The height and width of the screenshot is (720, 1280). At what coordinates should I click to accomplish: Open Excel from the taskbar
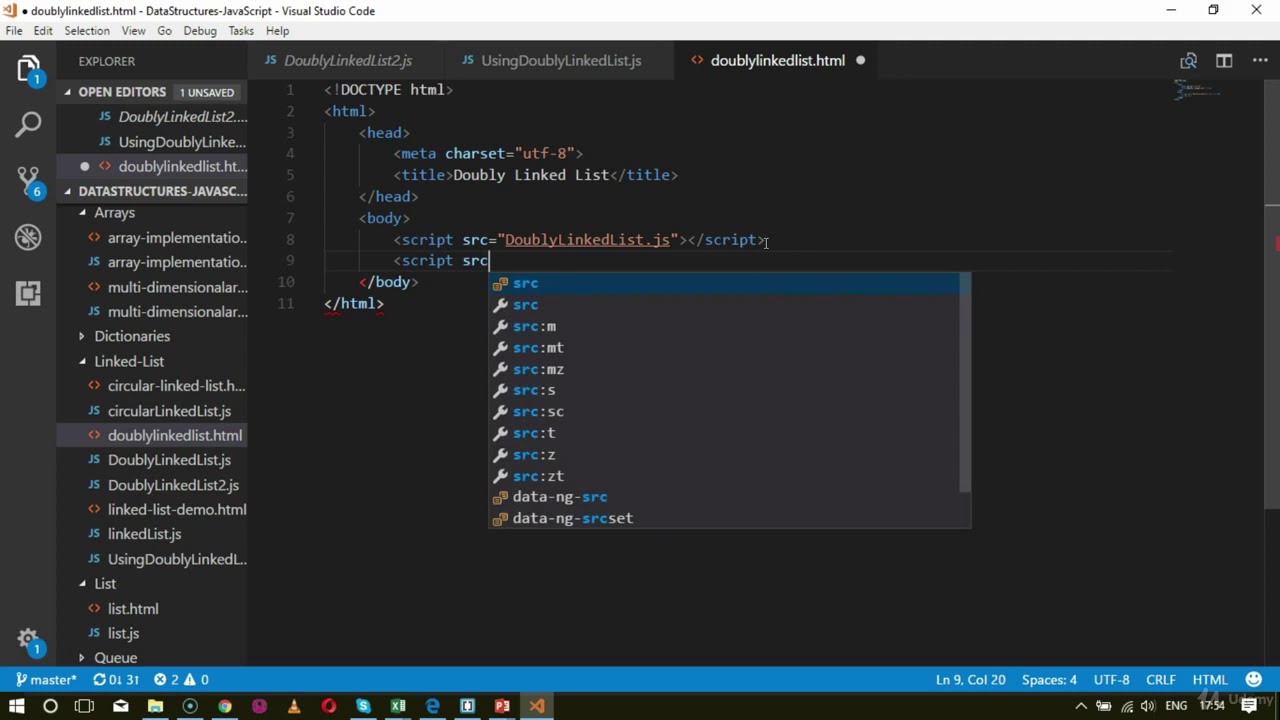point(398,706)
